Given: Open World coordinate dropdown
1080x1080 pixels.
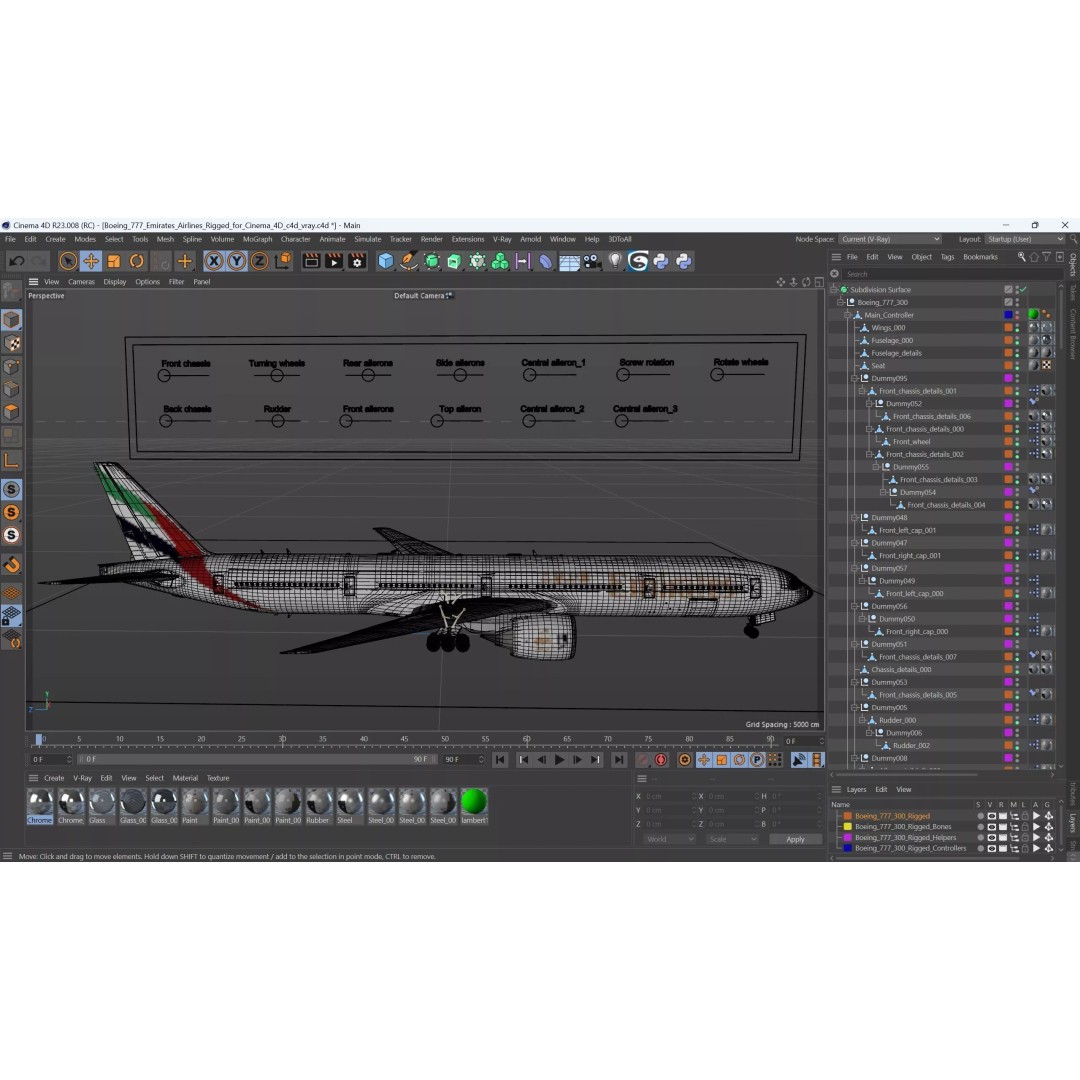Looking at the screenshot, I should [x=669, y=839].
